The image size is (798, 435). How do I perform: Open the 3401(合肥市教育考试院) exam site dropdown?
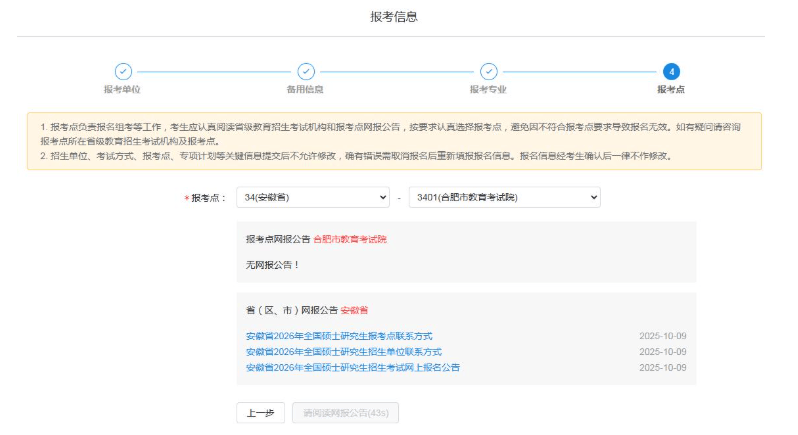(505, 197)
